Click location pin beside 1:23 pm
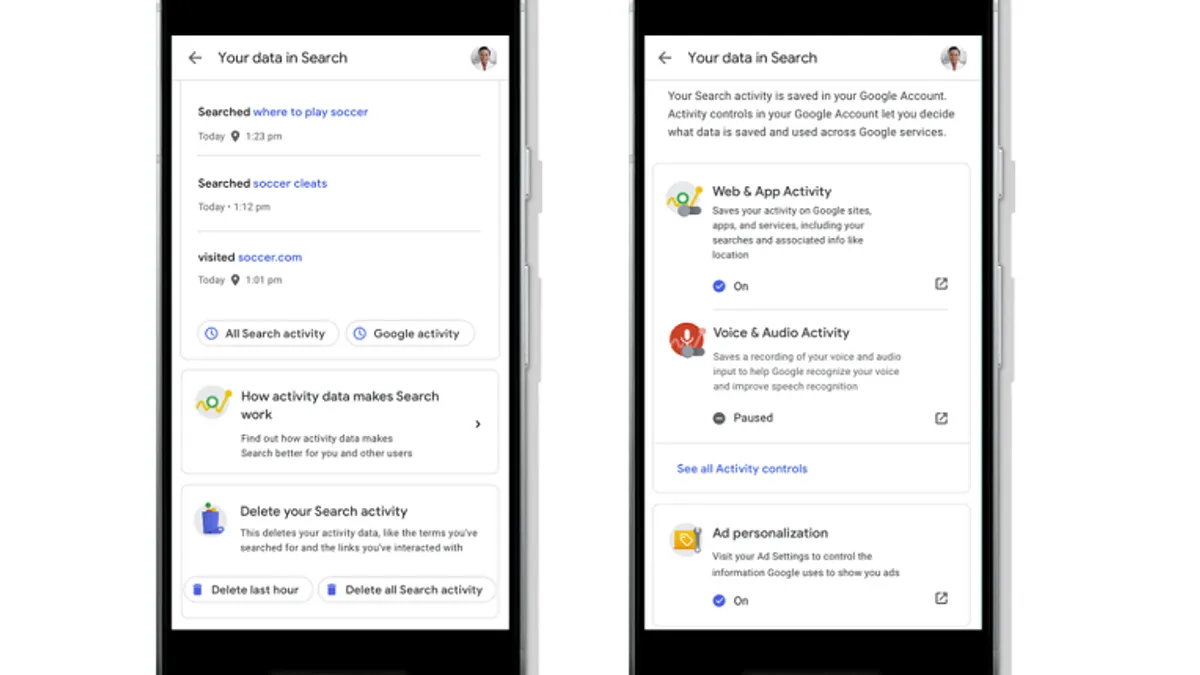 pos(235,136)
